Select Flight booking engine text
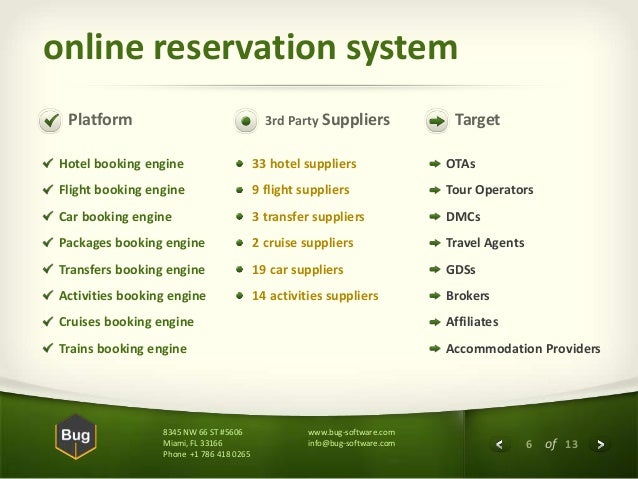Screen dimensions: 638x479 click(122, 190)
